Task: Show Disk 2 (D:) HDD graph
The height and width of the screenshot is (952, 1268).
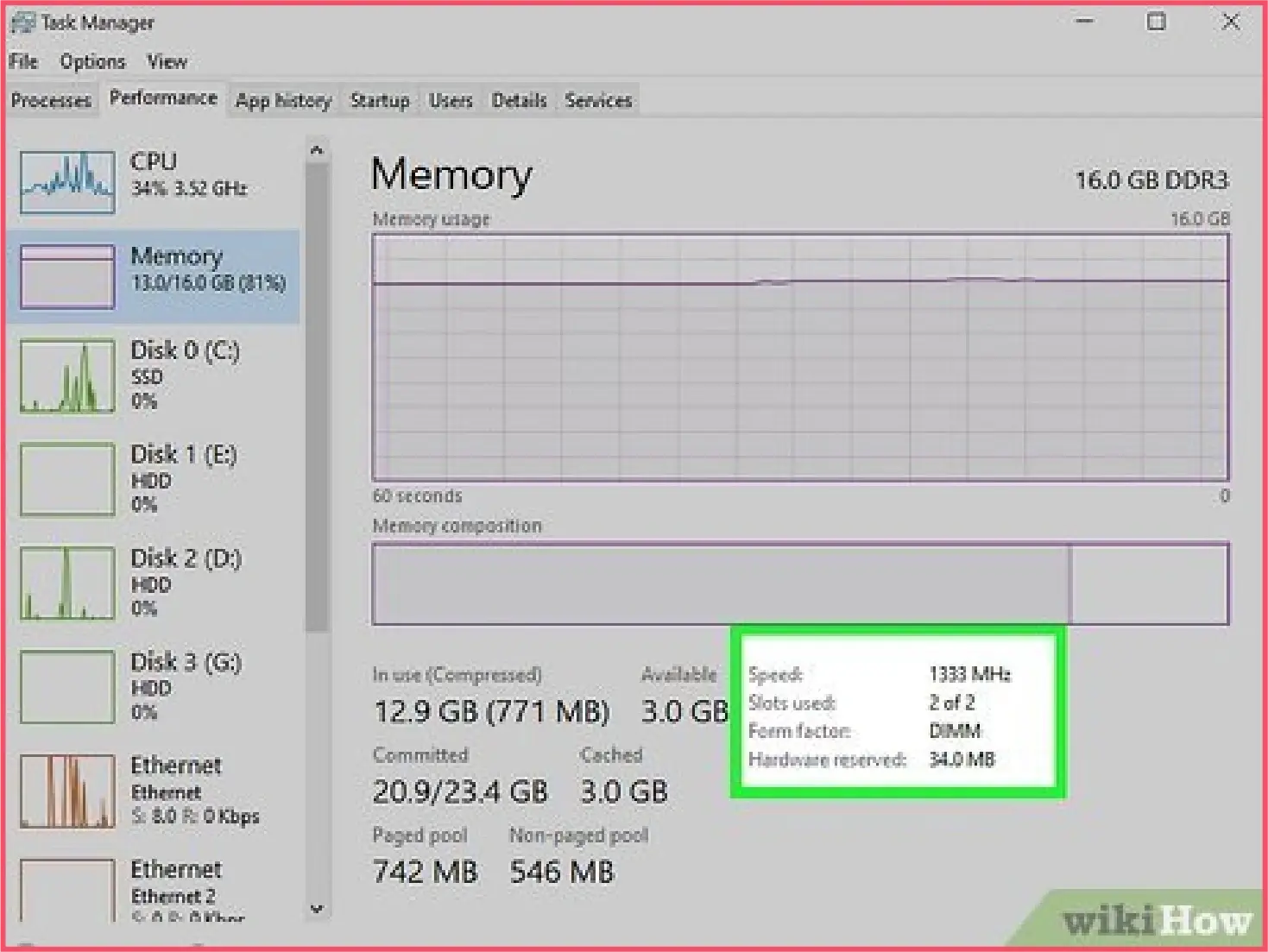Action: (67, 583)
